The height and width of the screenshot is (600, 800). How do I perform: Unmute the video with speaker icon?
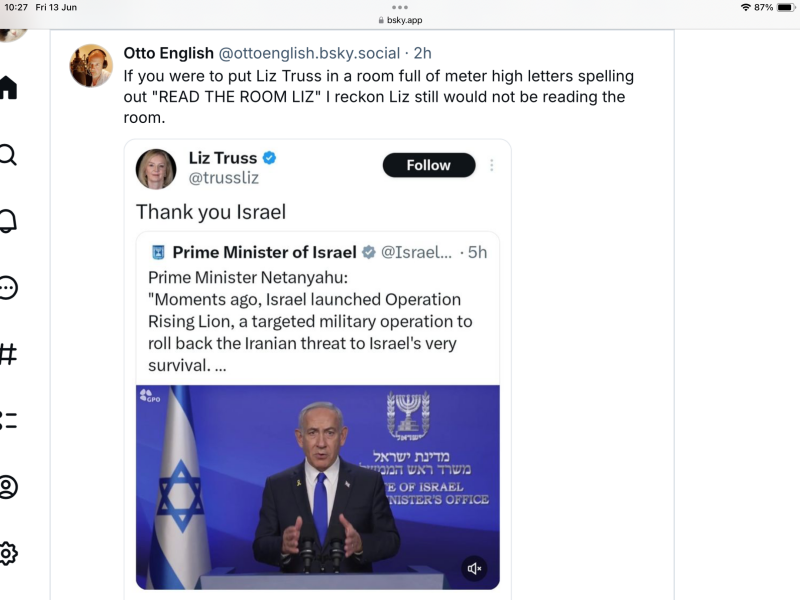click(x=474, y=568)
